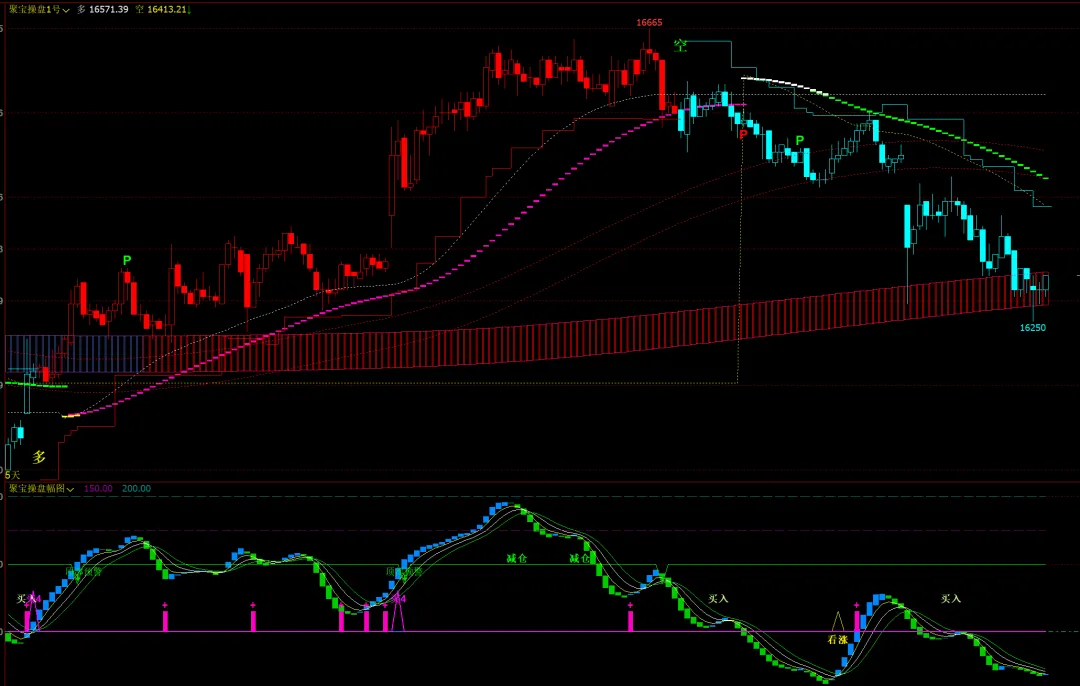Click the 16250 low price label
The height and width of the screenshot is (686, 1080).
(x=1032, y=328)
